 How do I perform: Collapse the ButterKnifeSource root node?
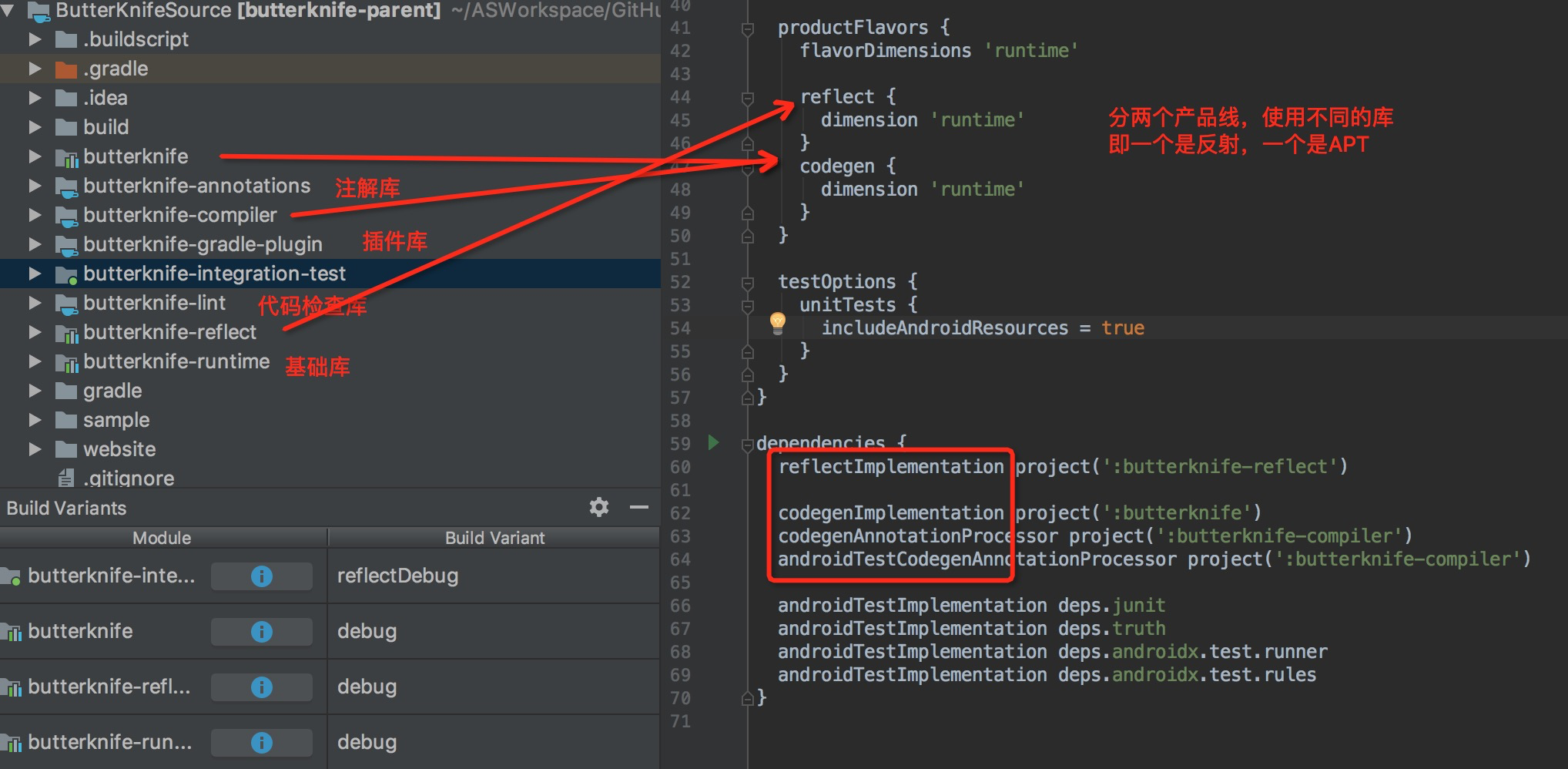[8, 11]
